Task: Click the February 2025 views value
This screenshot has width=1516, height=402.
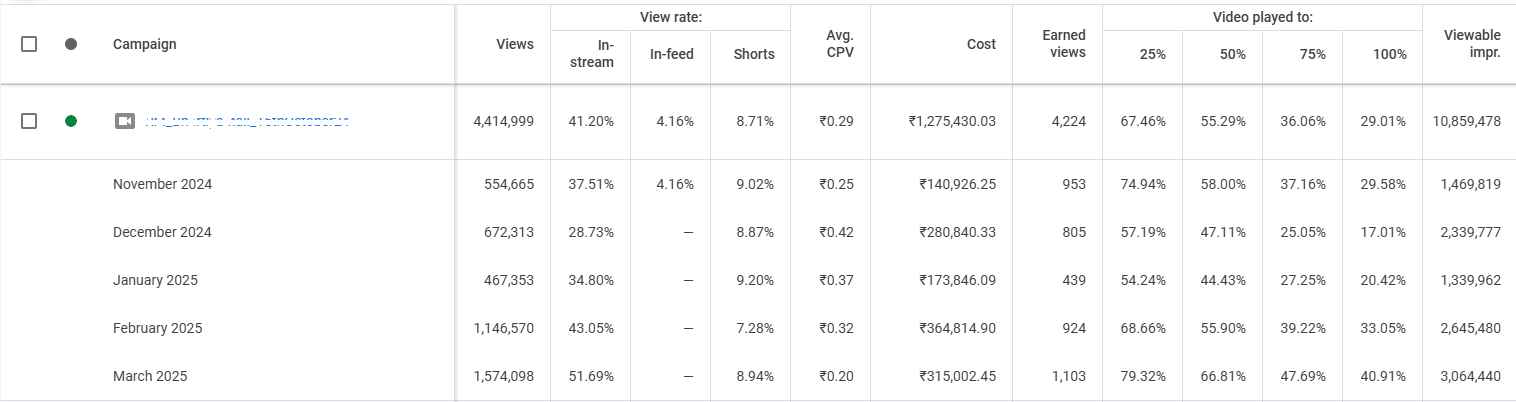Action: (x=504, y=328)
